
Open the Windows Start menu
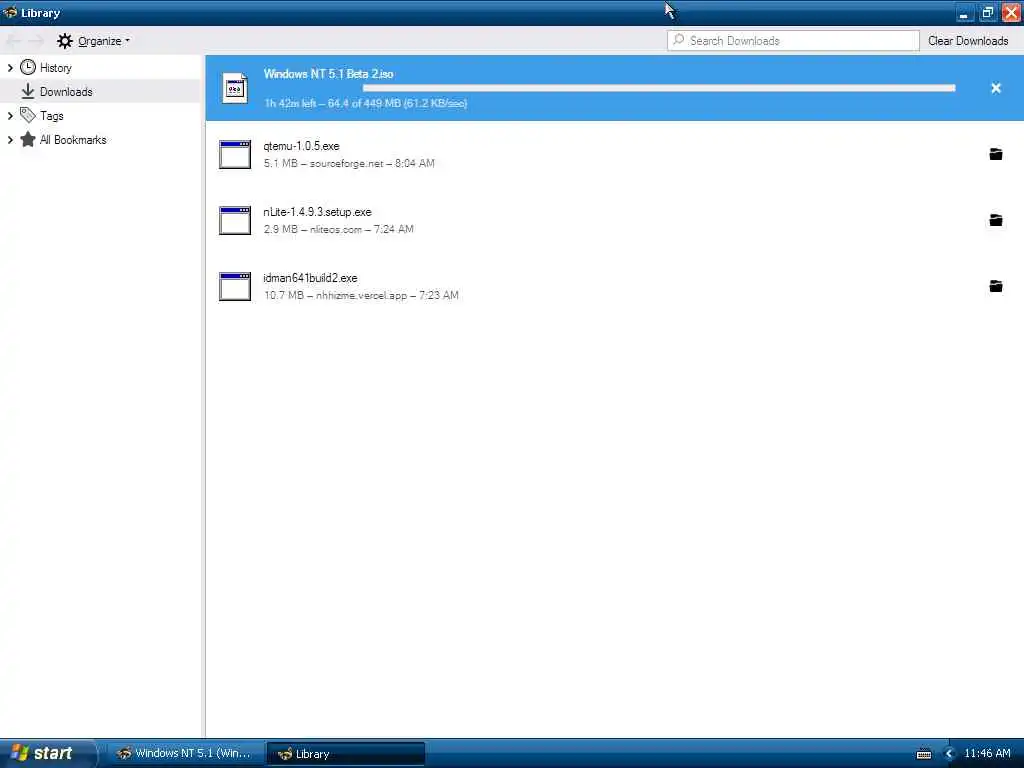[x=47, y=753]
